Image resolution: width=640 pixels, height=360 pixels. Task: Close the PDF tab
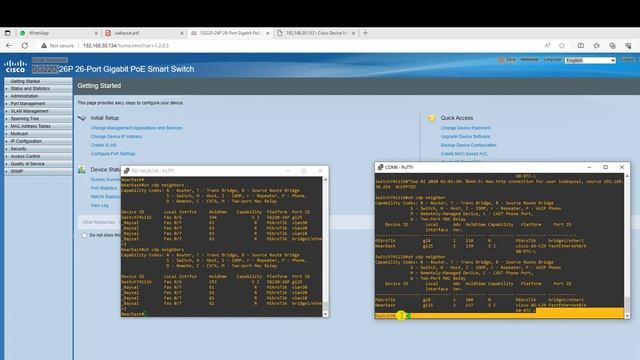(182, 33)
